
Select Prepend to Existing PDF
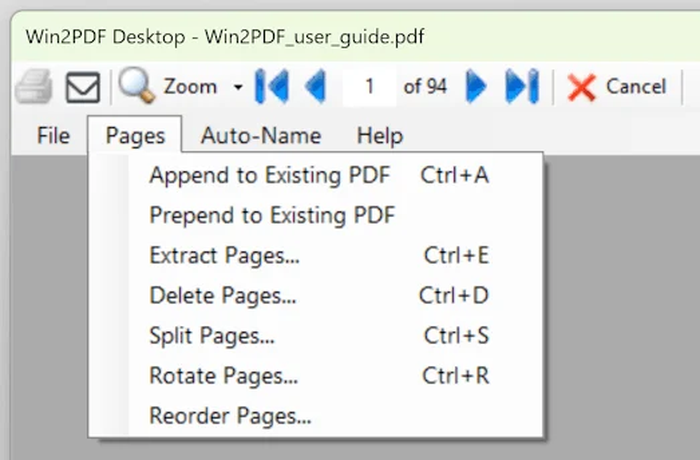[316, 215]
